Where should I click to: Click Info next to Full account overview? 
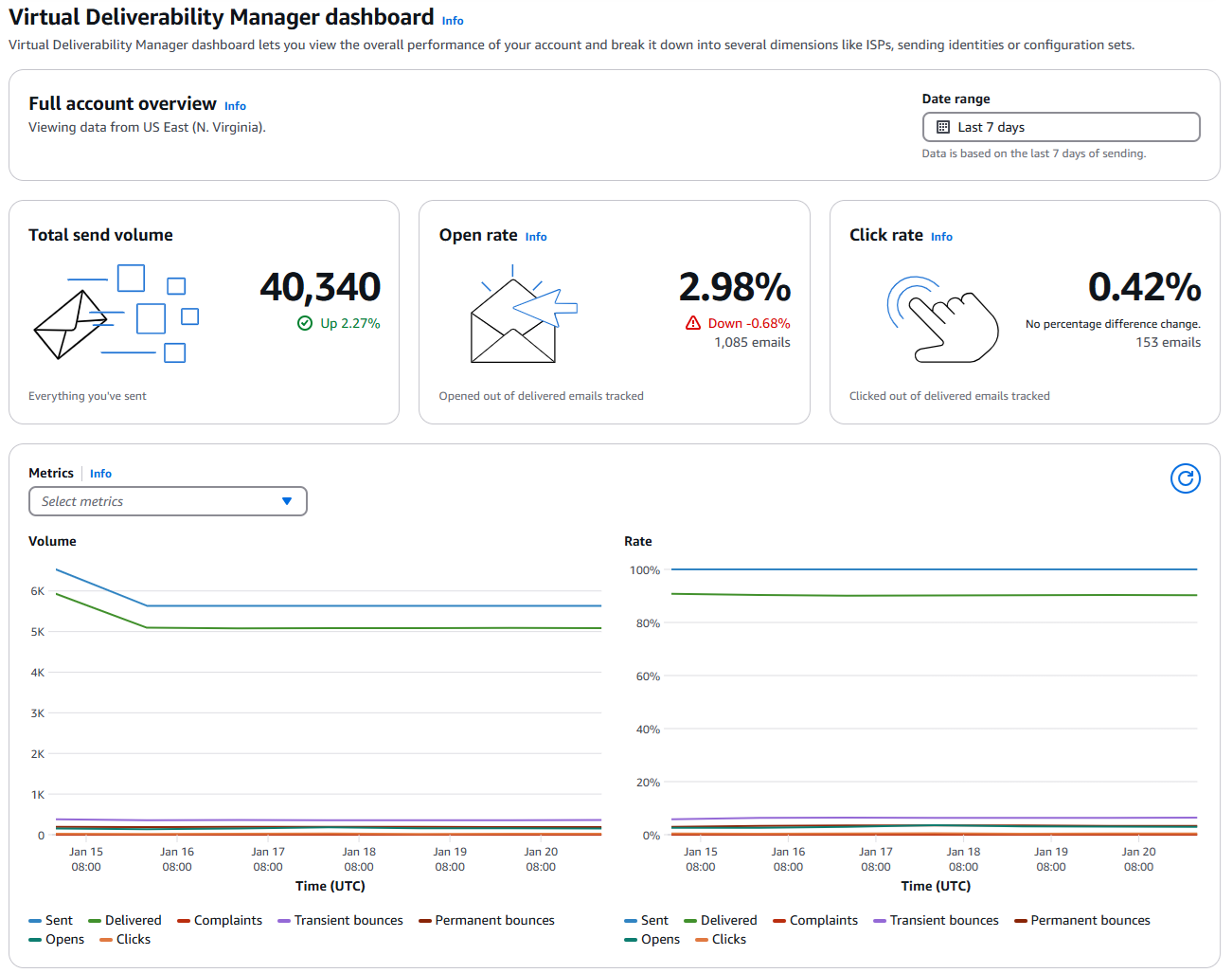coord(235,105)
